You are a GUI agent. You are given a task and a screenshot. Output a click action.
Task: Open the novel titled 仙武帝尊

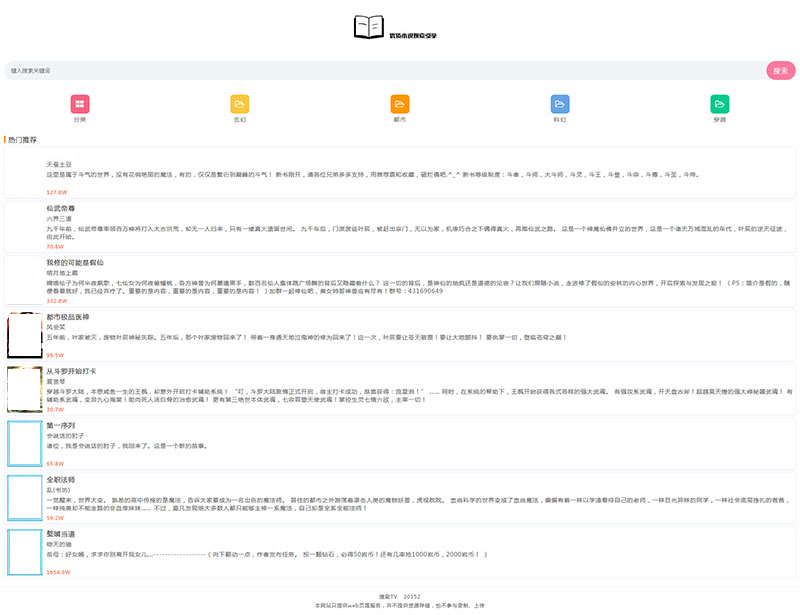(x=60, y=208)
